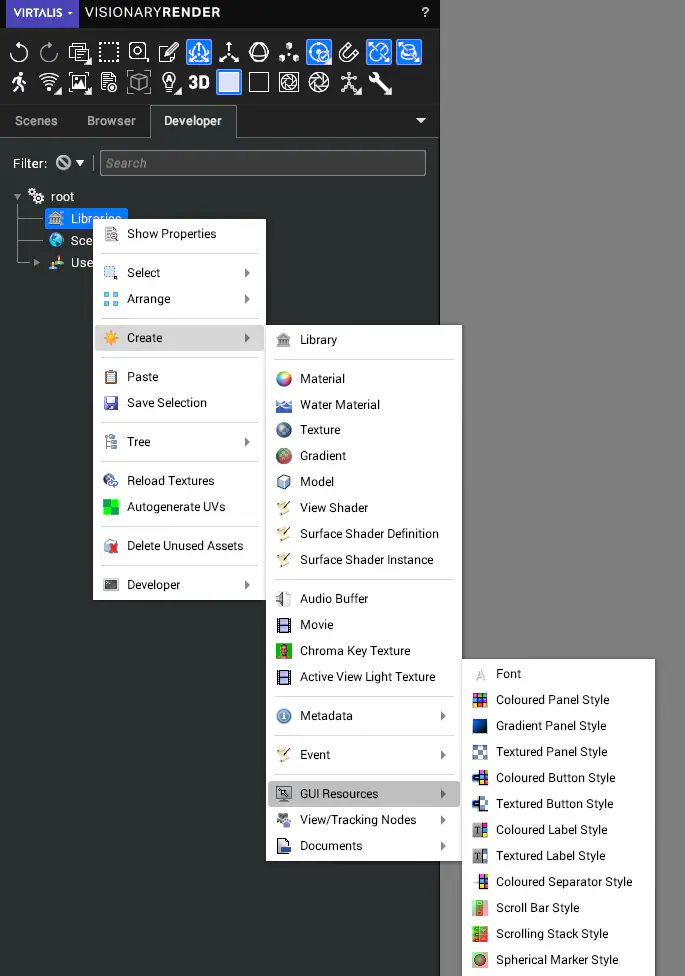Expand the Metadata submenu
This screenshot has height=976, width=685.
[x=364, y=716]
